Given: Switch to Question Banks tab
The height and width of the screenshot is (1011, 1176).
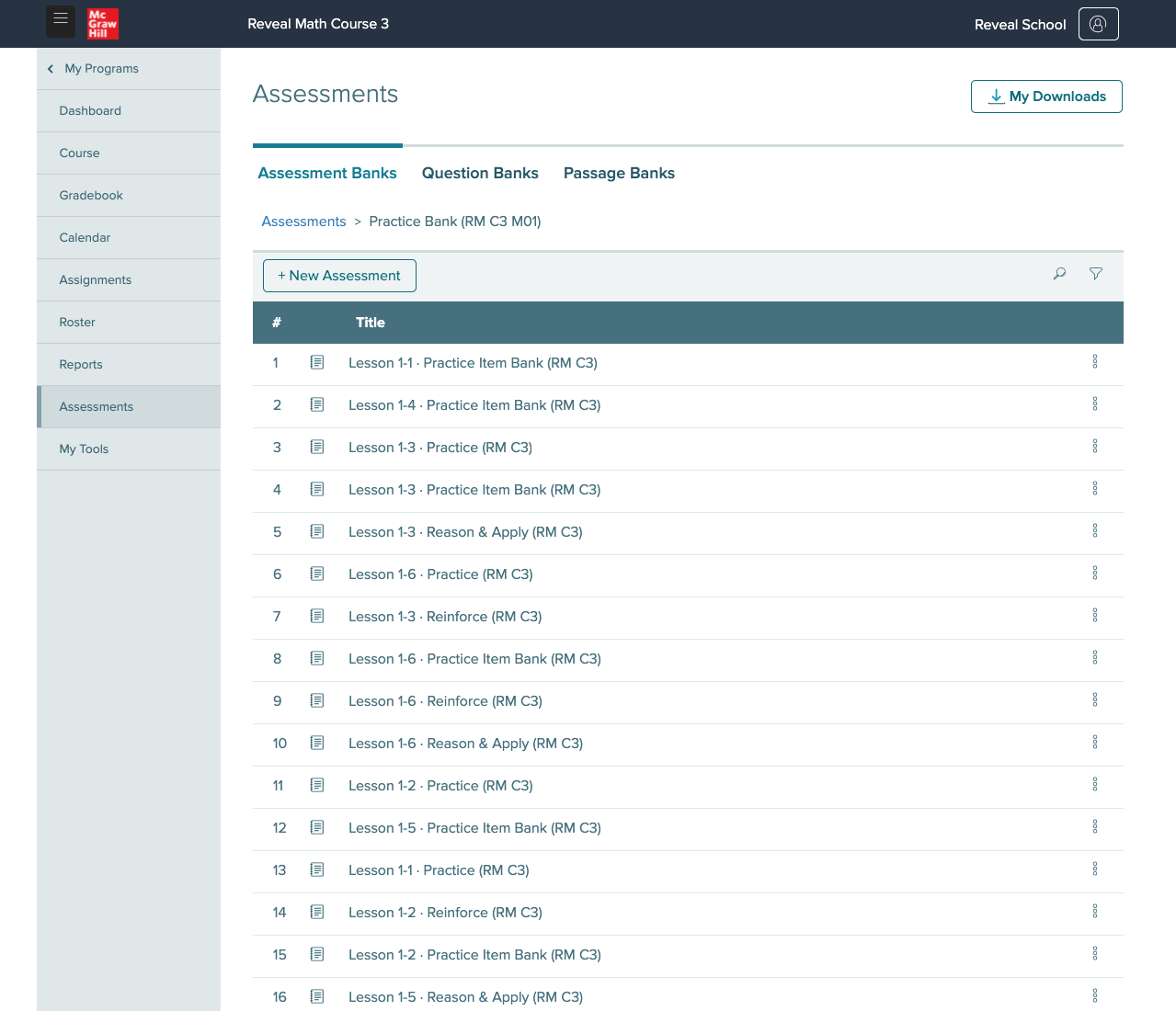Looking at the screenshot, I should tap(480, 173).
